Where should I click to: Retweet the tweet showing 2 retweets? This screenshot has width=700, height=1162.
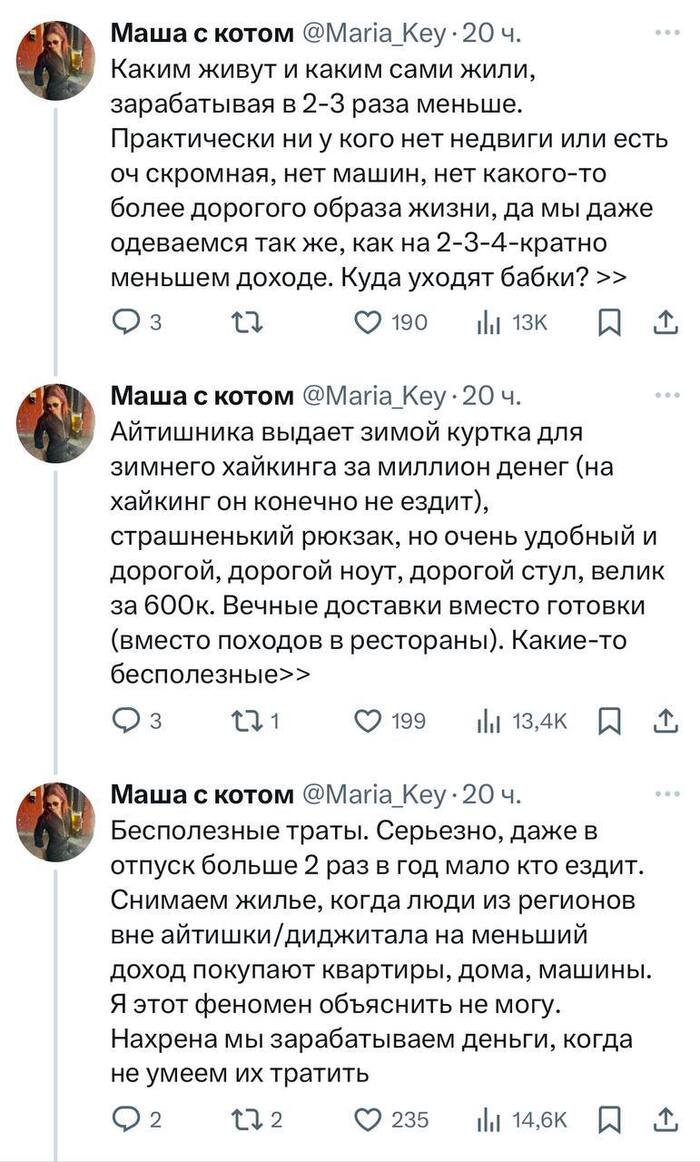[242, 1119]
